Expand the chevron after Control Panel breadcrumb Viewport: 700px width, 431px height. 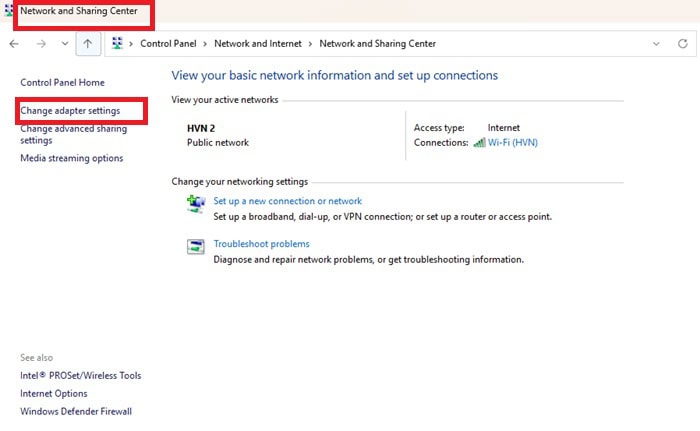point(206,44)
